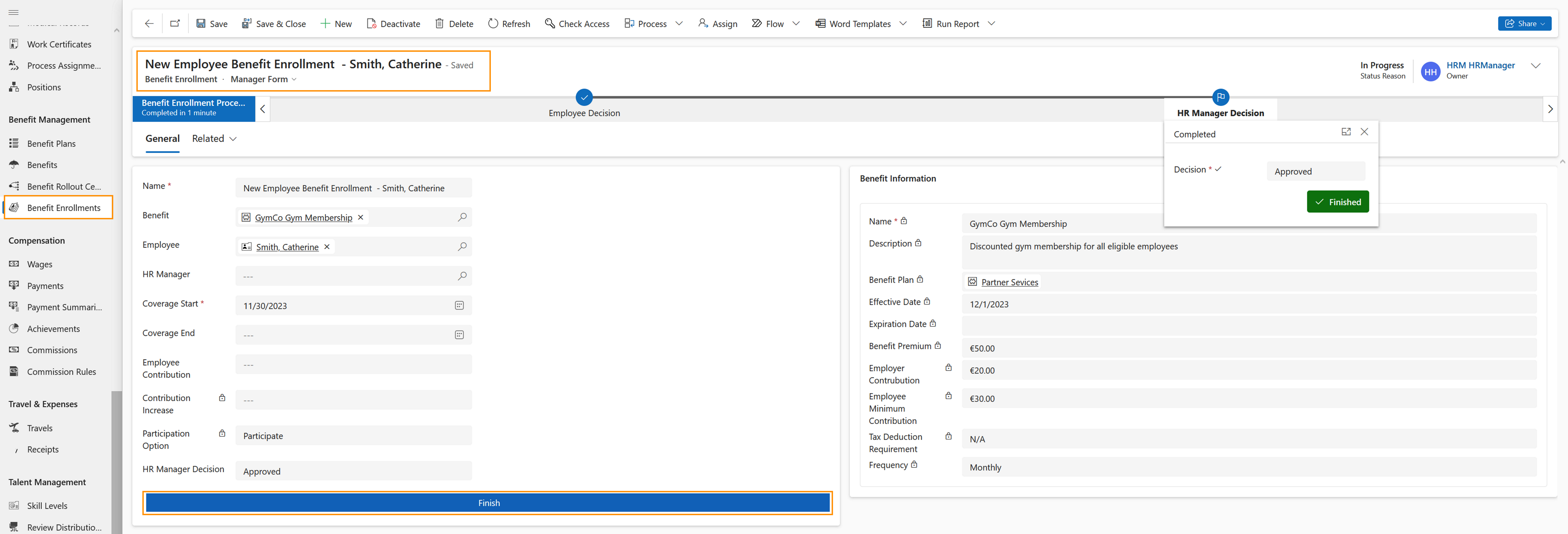Click Word Templates
Image resolution: width=1568 pixels, height=534 pixels.
pyautogui.click(x=853, y=24)
